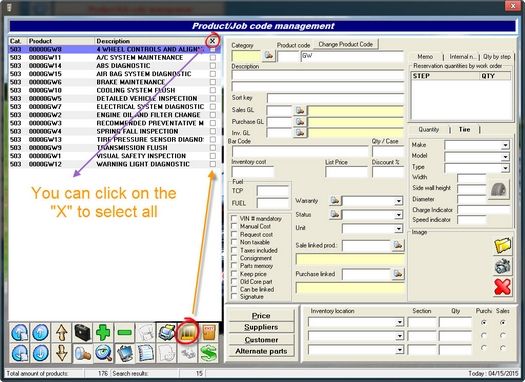Open the black briefcase toolbar icon

82,332
